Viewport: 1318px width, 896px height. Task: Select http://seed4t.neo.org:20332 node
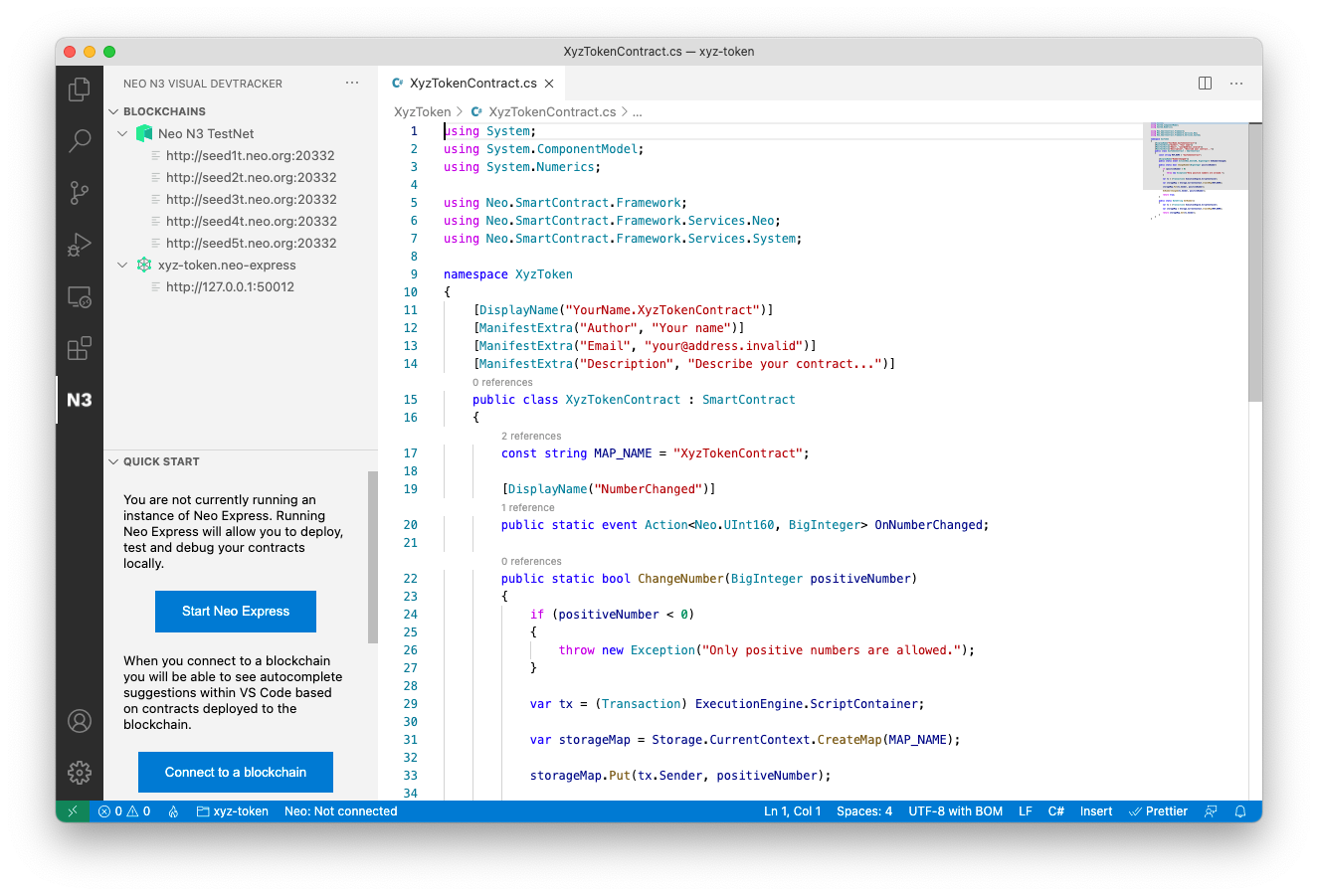coord(251,221)
